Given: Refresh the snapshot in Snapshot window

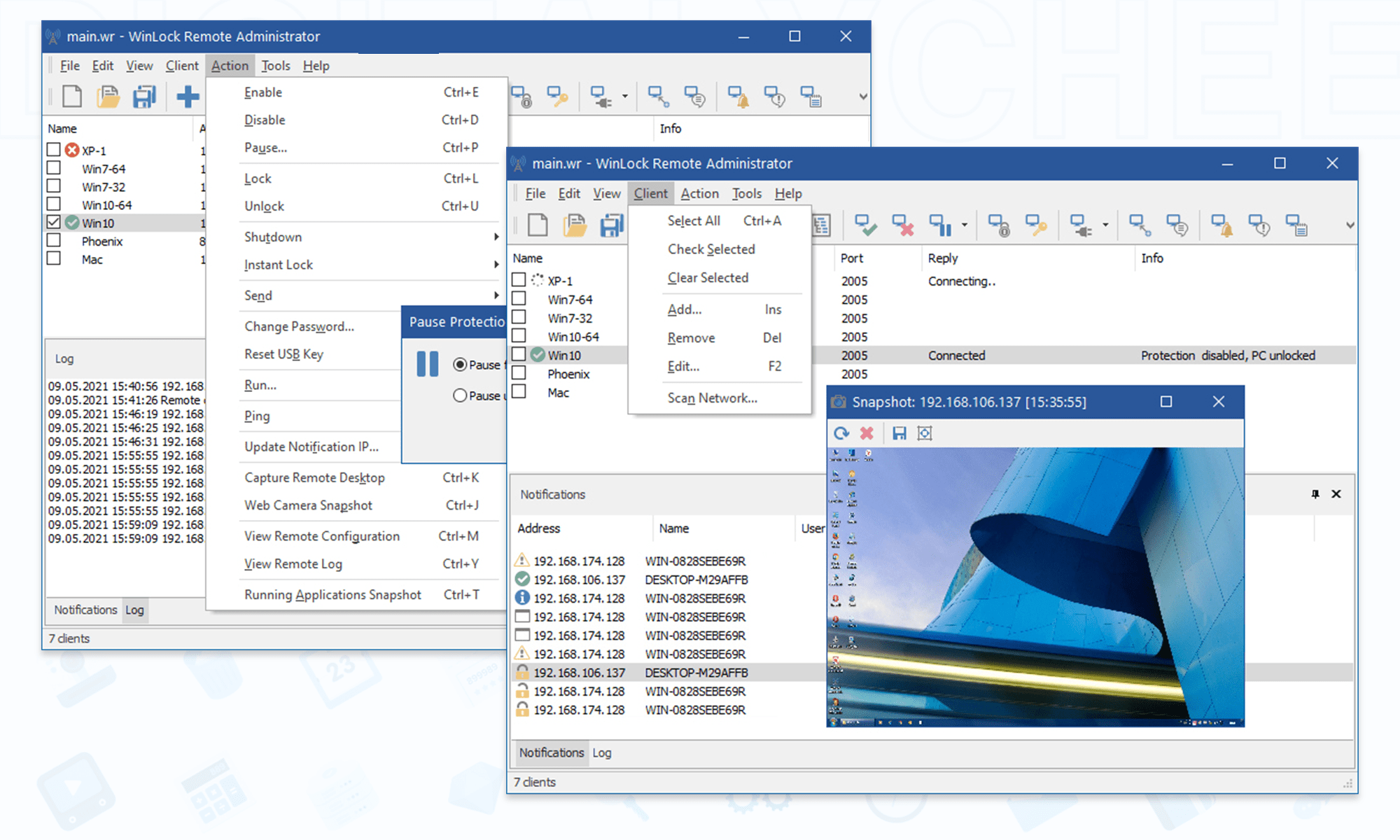Looking at the screenshot, I should [841, 433].
